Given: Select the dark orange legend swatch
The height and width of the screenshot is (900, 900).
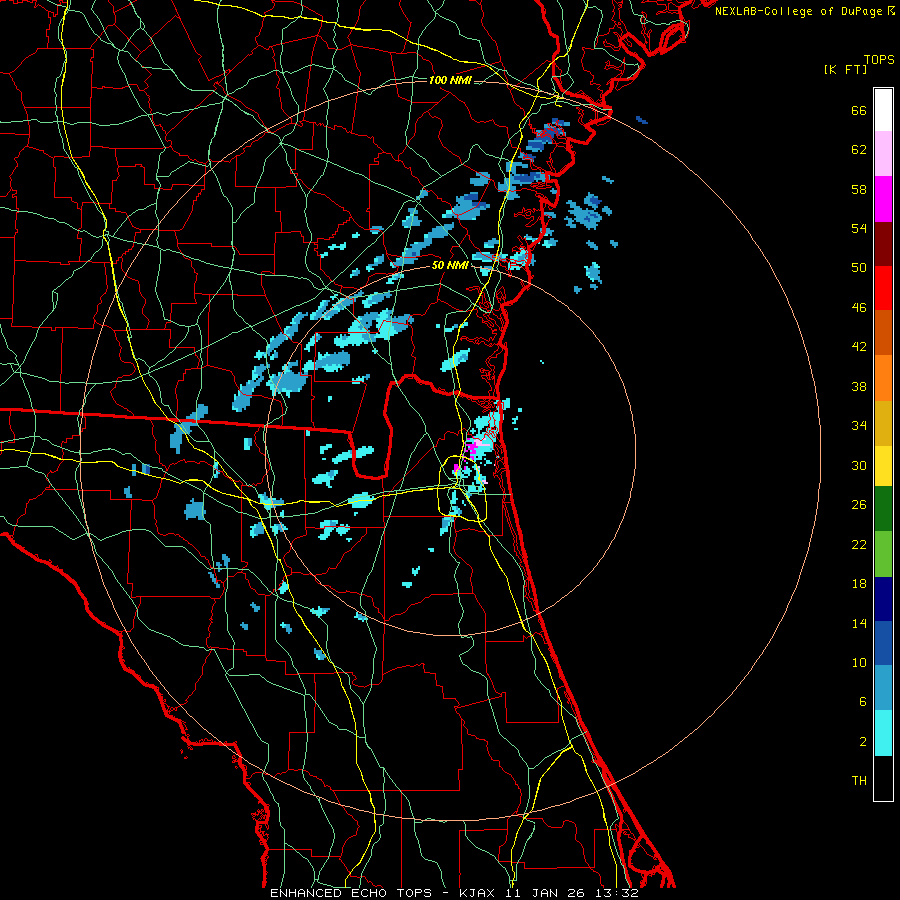Looking at the screenshot, I should pos(883,332).
